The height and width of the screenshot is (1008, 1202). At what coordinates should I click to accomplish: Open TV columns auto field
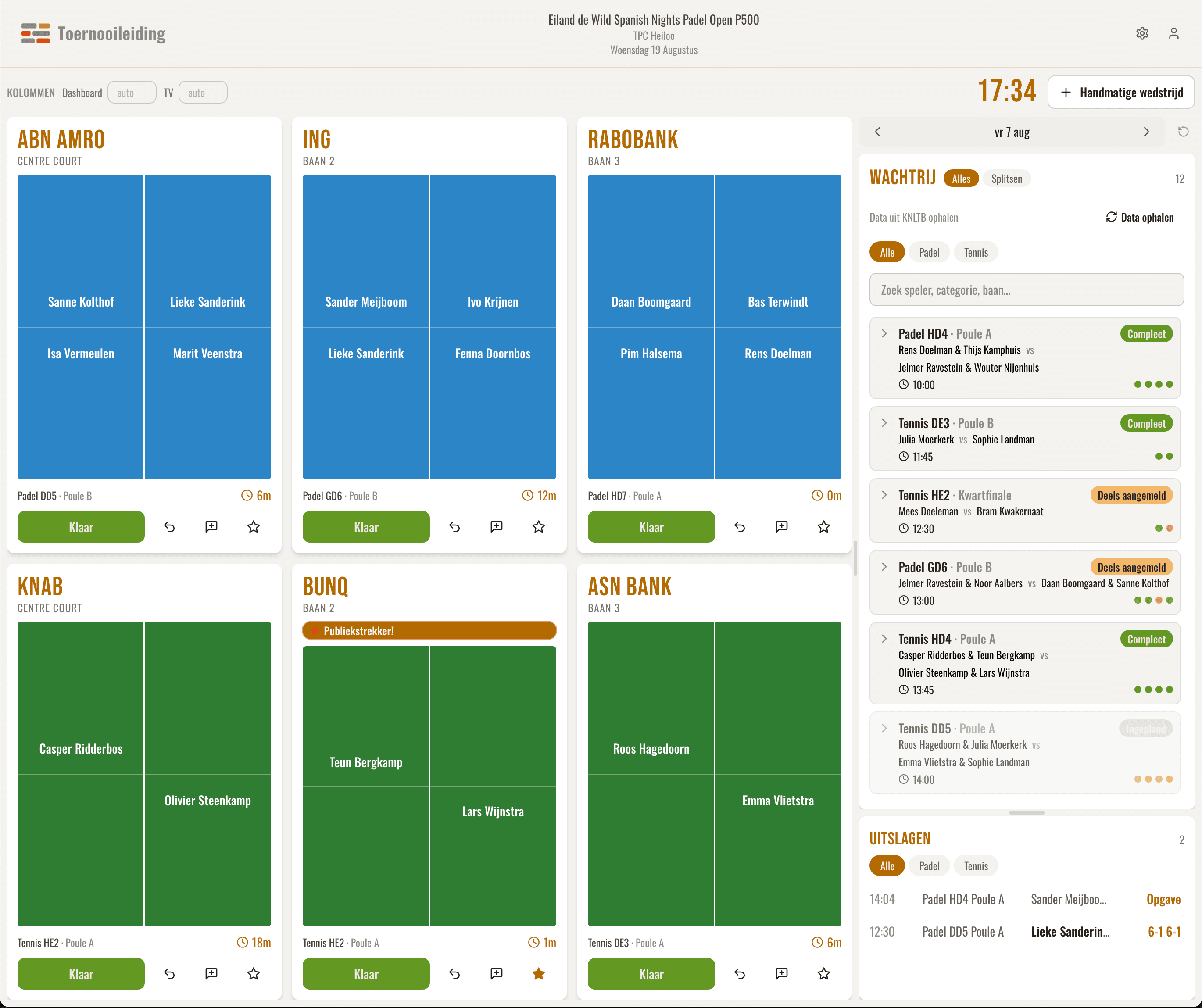(203, 93)
